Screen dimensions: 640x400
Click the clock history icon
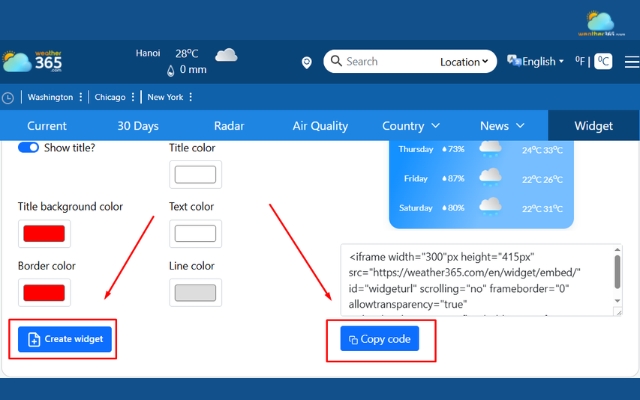coord(8,98)
